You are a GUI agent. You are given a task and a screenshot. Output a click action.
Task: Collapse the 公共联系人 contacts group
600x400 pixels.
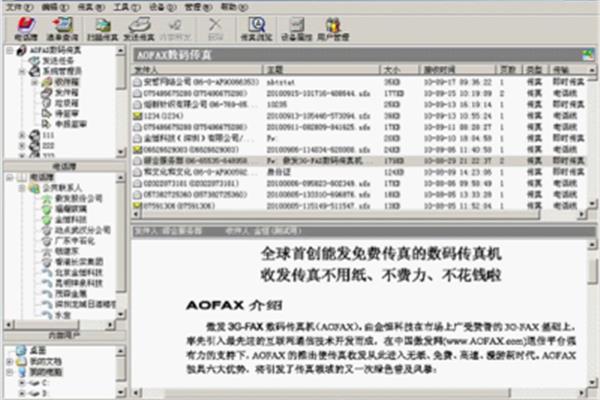click(22, 188)
